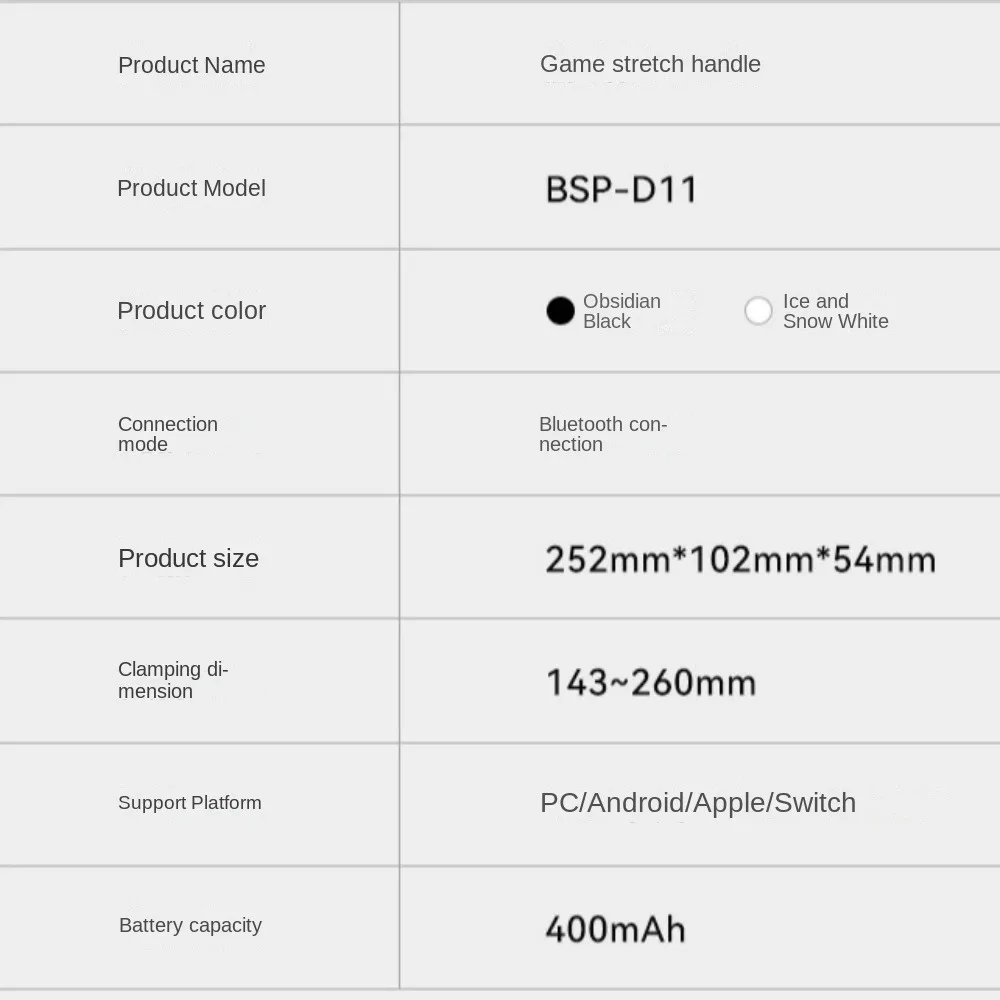Click the PC/Android/Apple/Switch platform text
Screen dimensions: 1000x1000
coord(697,803)
